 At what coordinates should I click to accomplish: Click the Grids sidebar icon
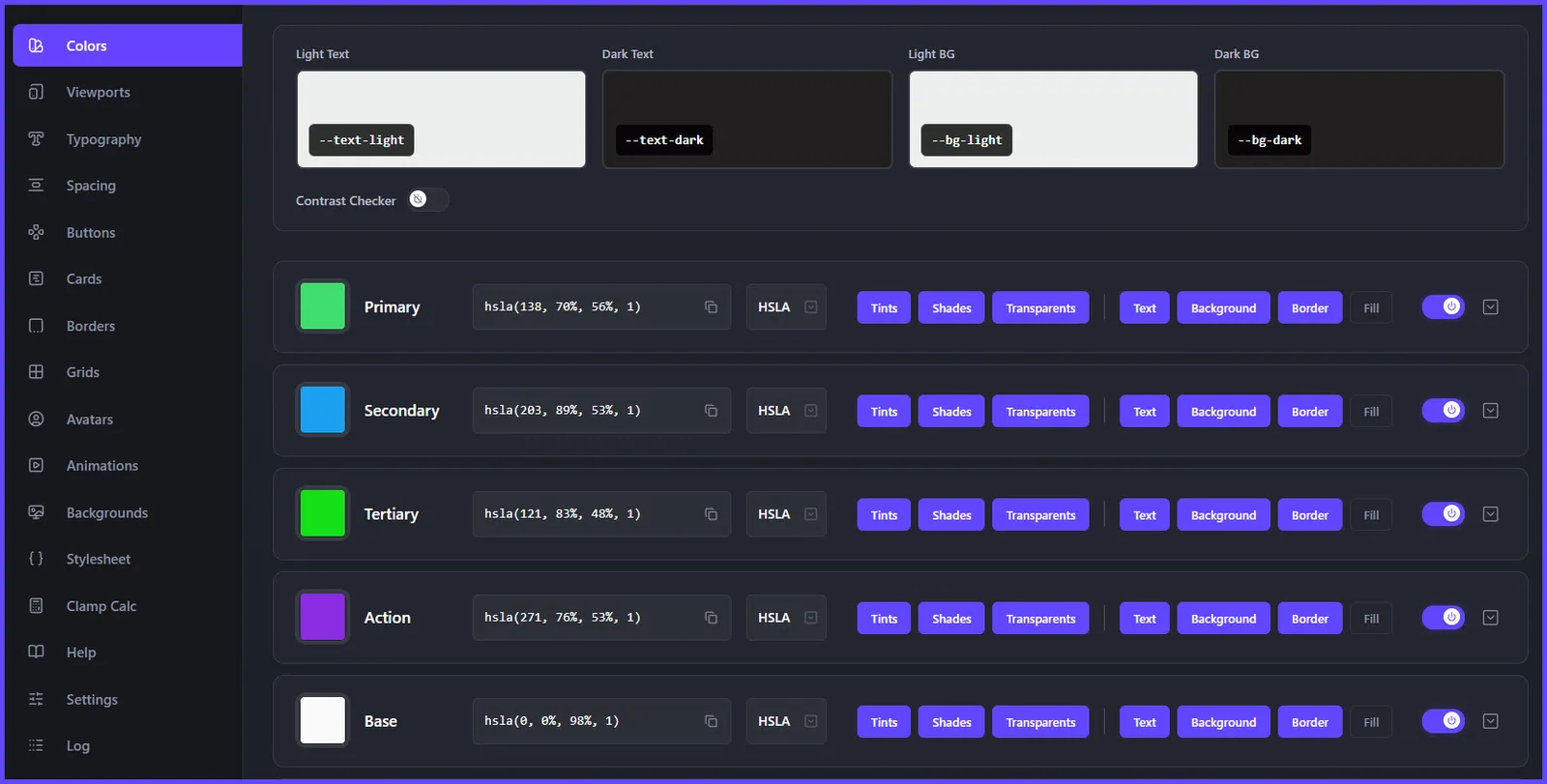[x=36, y=372]
